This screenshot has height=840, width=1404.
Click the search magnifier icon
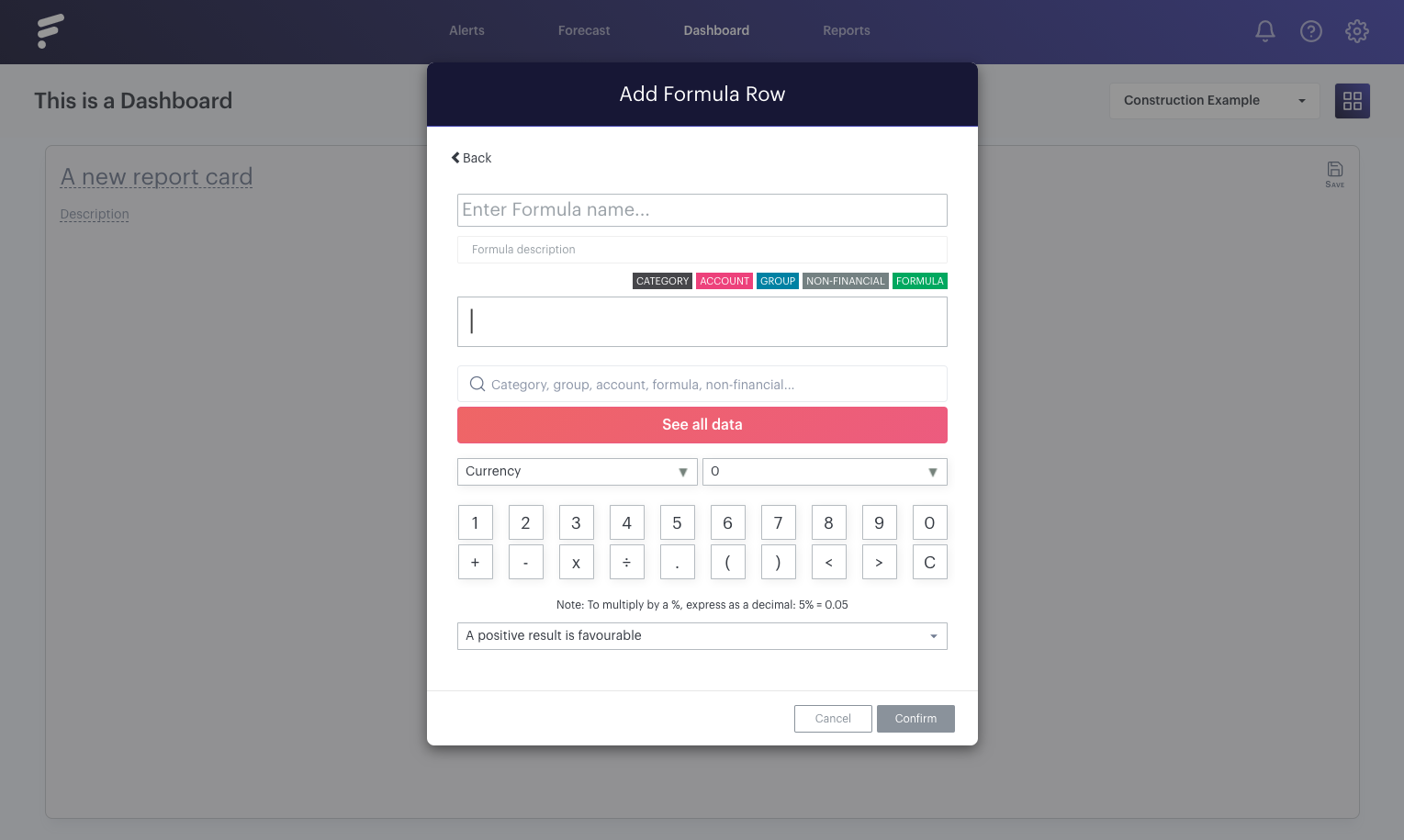click(x=477, y=384)
